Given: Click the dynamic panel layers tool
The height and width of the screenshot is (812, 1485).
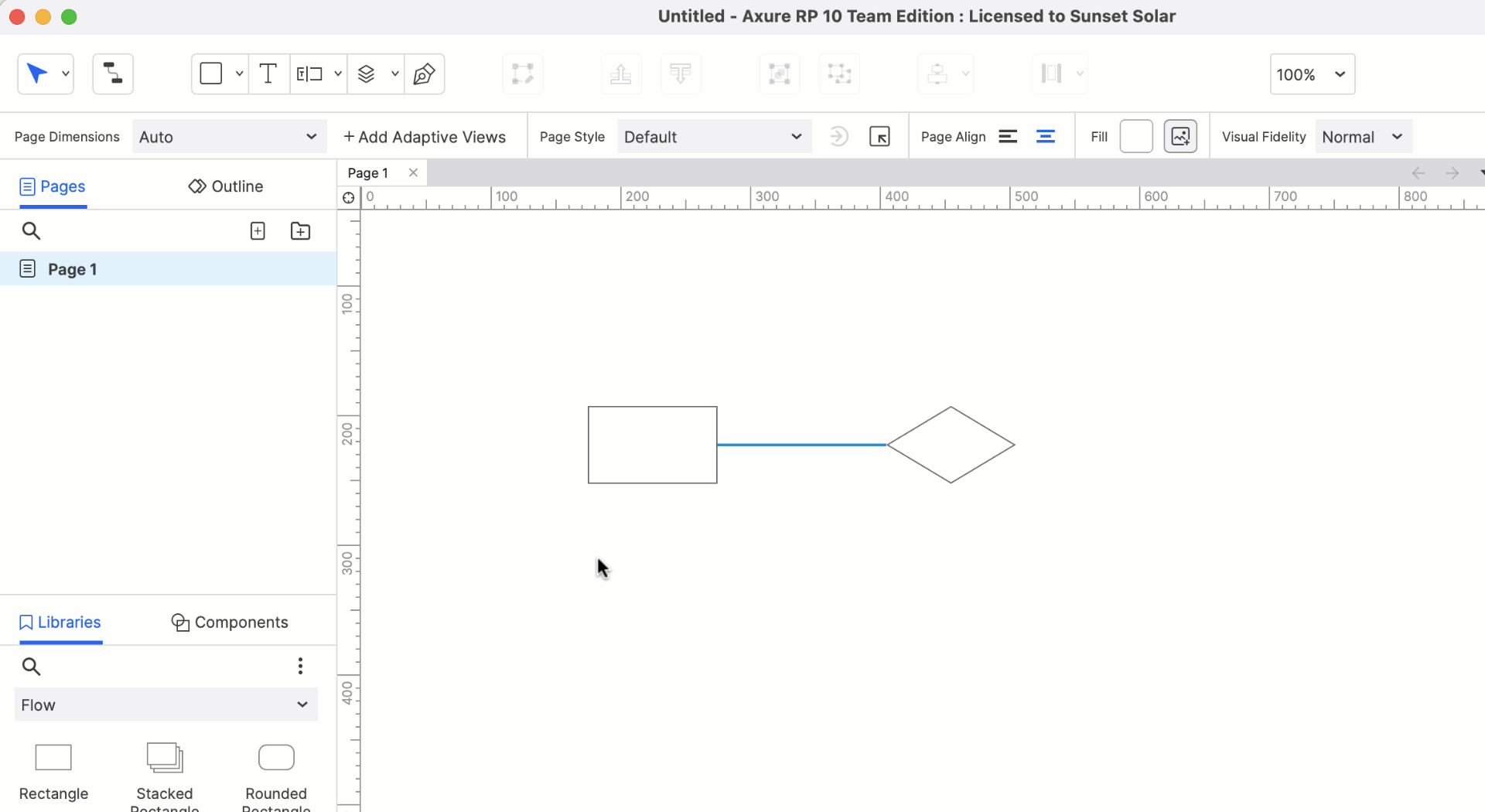Looking at the screenshot, I should pos(367,74).
